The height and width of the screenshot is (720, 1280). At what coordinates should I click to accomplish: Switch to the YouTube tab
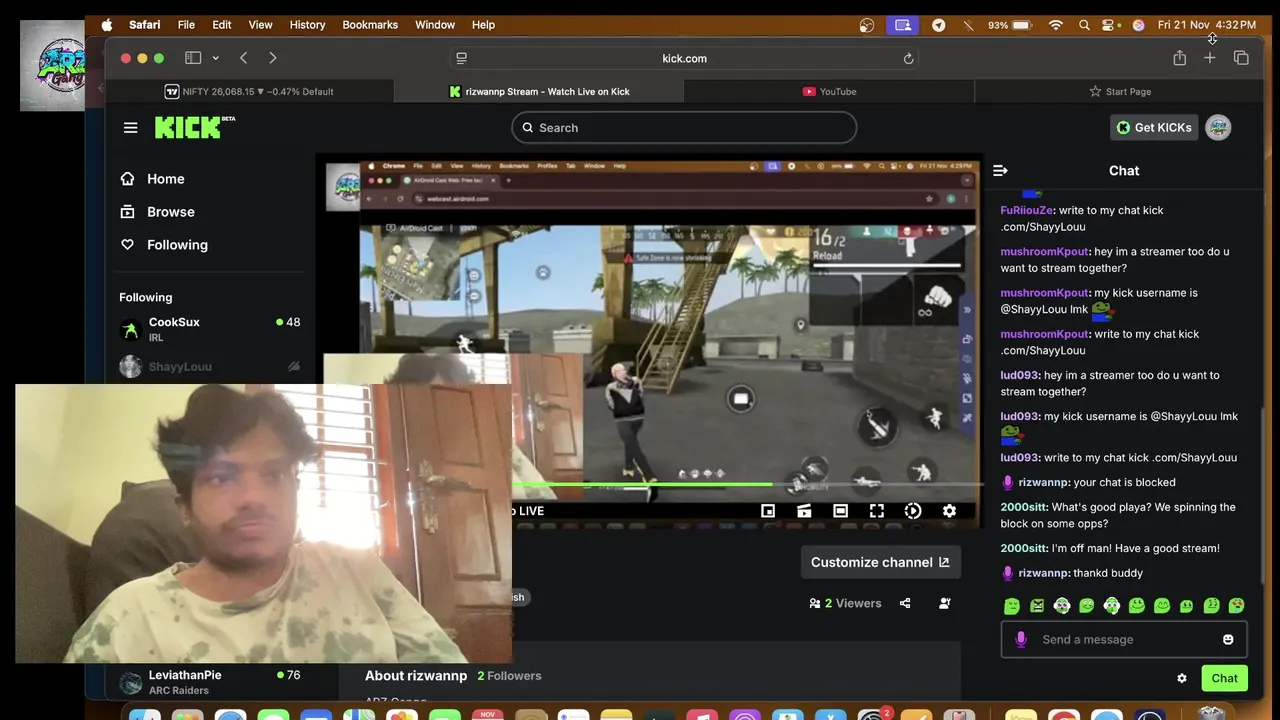click(829, 91)
